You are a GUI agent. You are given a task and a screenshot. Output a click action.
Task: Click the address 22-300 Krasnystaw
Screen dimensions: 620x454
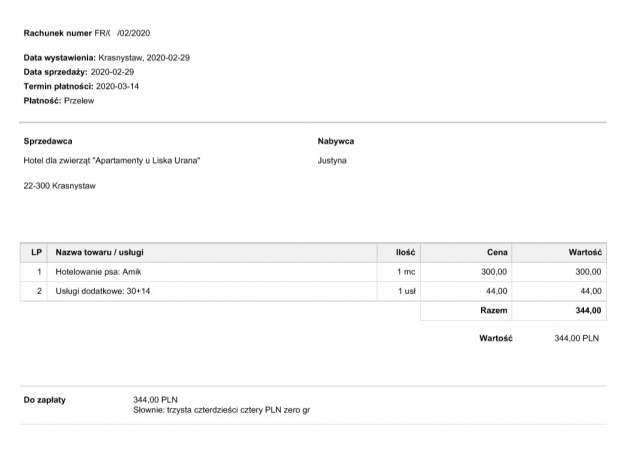[x=60, y=186]
